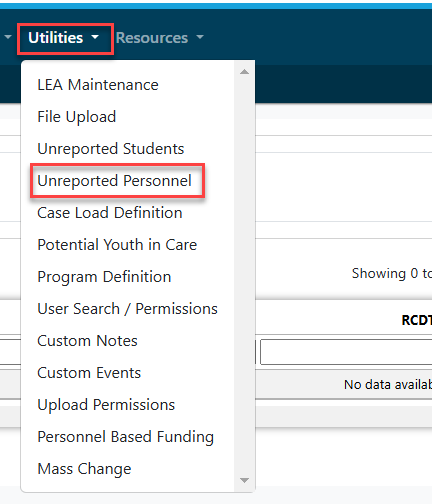Select Mass Change option
Image resolution: width=432 pixels, height=504 pixels.
coord(84,469)
